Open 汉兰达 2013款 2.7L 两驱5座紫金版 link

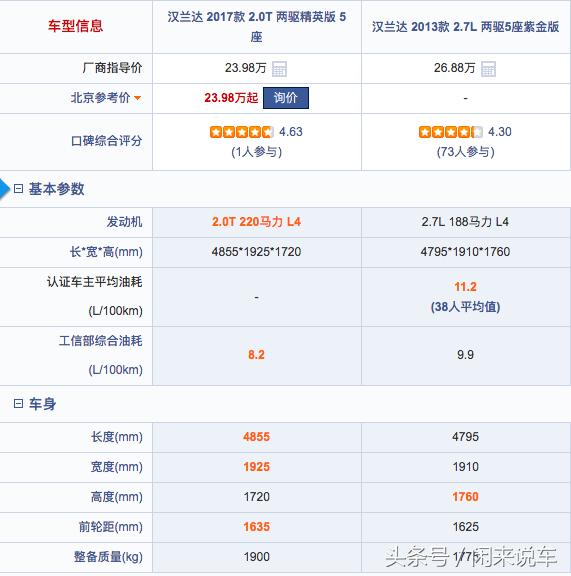click(466, 26)
